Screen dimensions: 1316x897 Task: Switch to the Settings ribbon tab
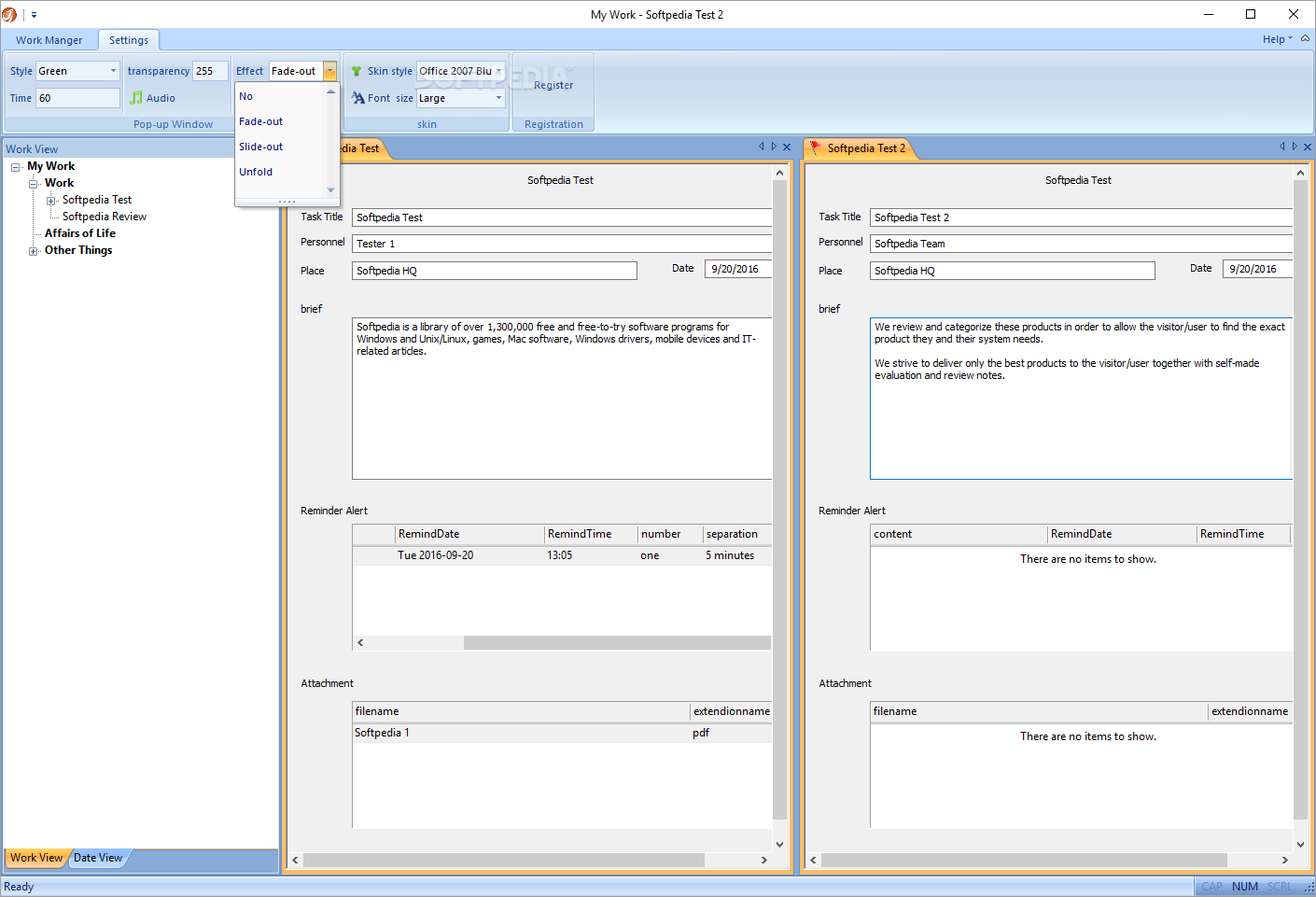point(129,40)
